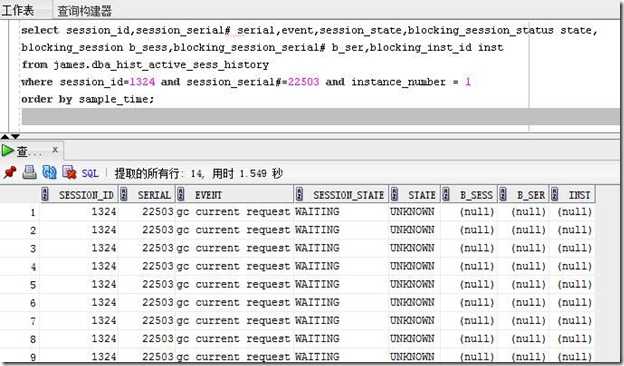The width and height of the screenshot is (624, 366).
Task: Click STATE cell UNKNOWN in row 5
Action: point(415,285)
